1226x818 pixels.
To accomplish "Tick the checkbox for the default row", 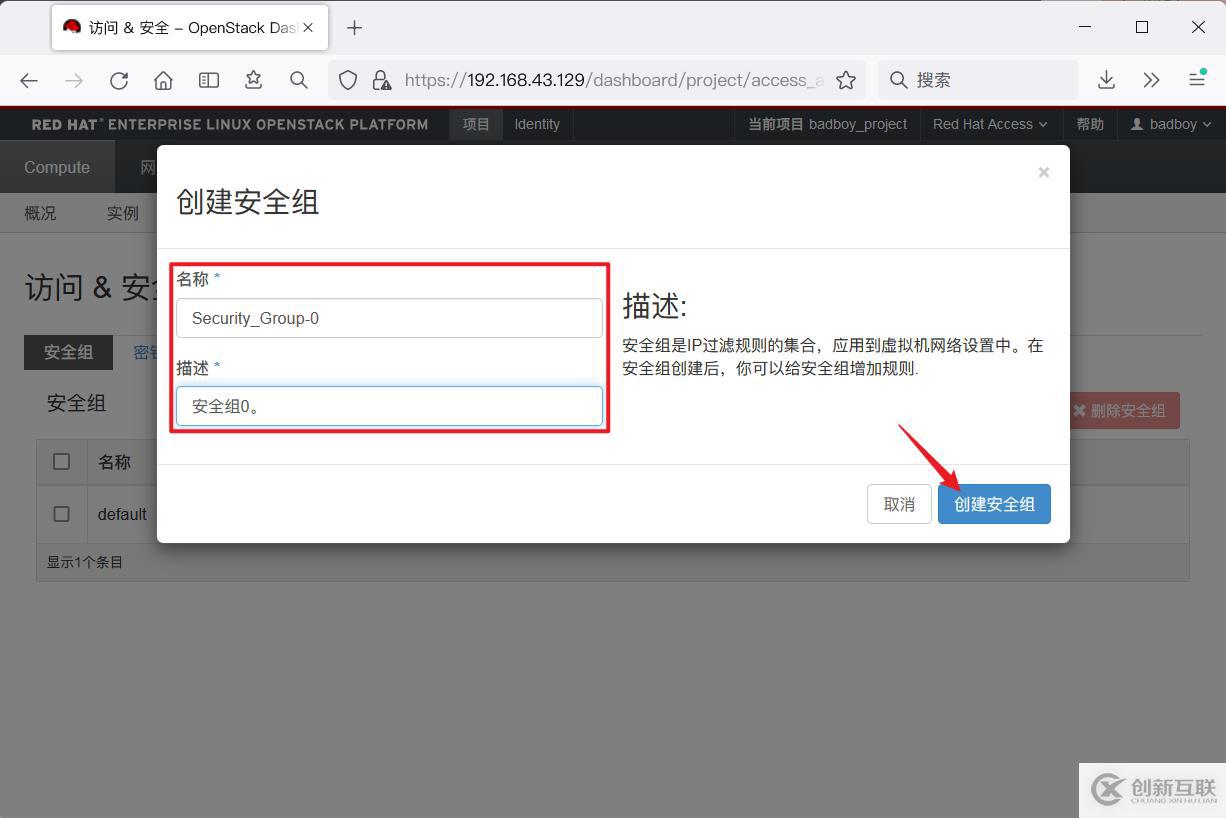I will [62, 513].
